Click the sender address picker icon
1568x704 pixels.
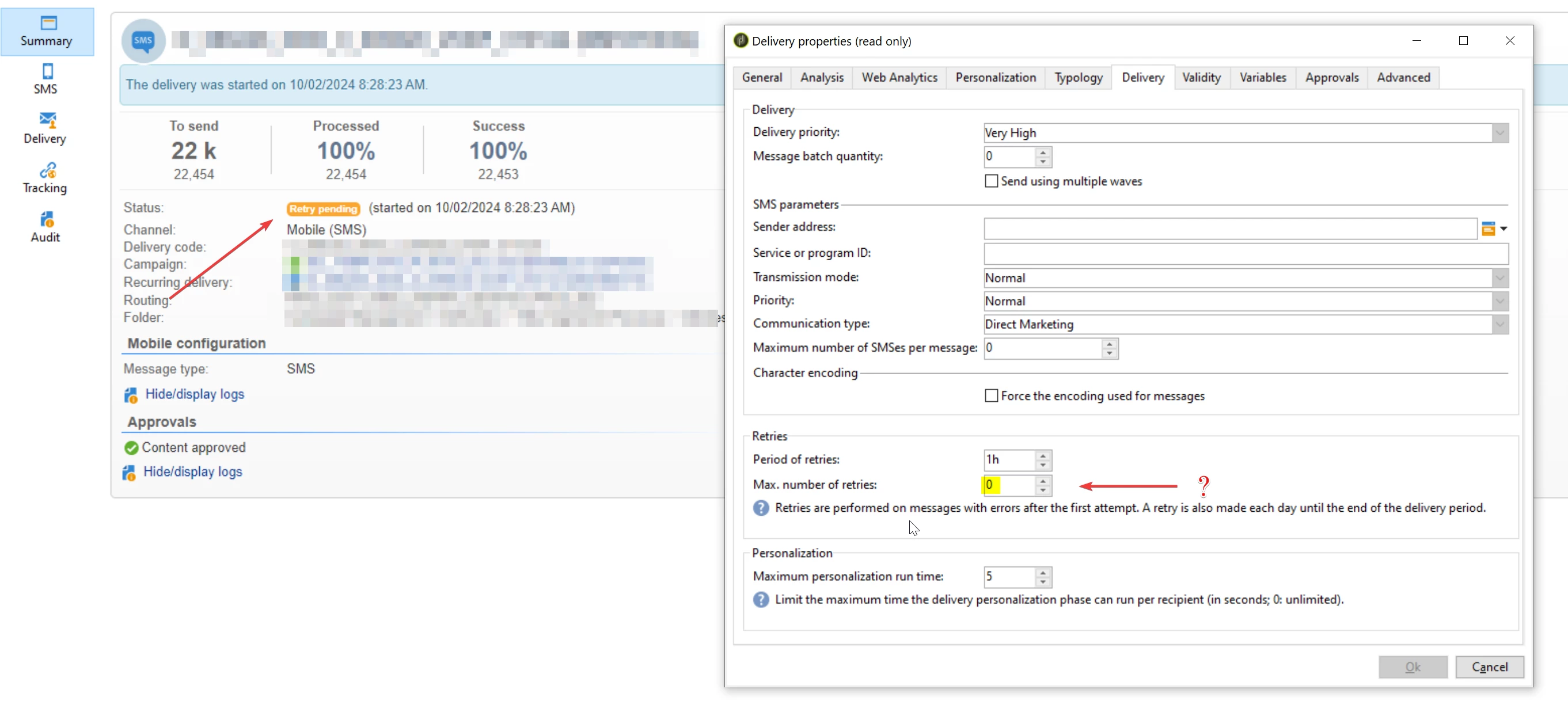[1489, 229]
